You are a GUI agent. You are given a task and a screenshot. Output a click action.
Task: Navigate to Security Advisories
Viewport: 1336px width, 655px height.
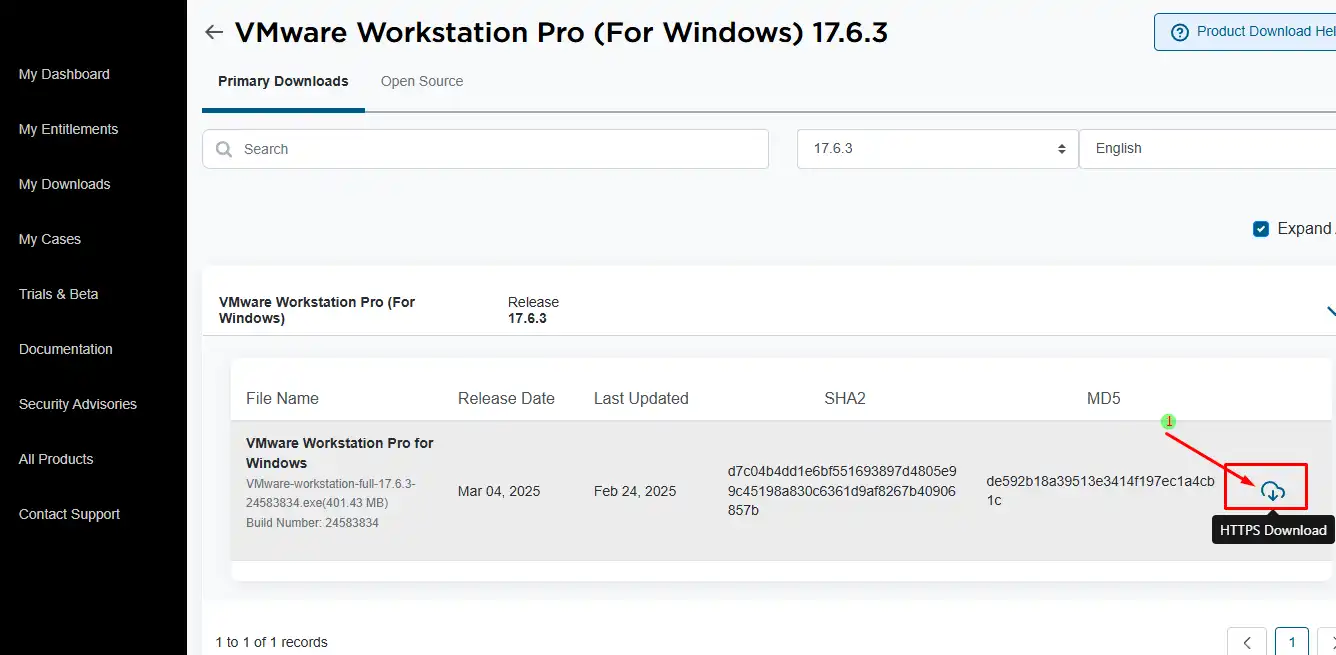click(x=77, y=404)
